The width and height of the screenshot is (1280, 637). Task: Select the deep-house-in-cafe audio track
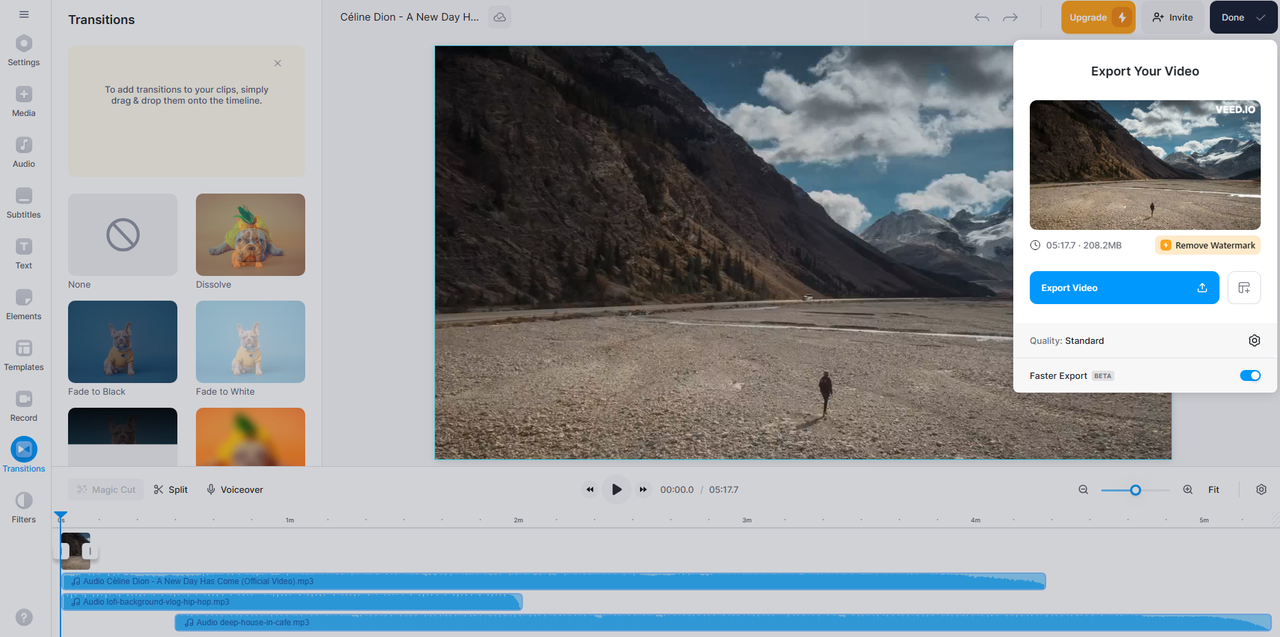723,622
